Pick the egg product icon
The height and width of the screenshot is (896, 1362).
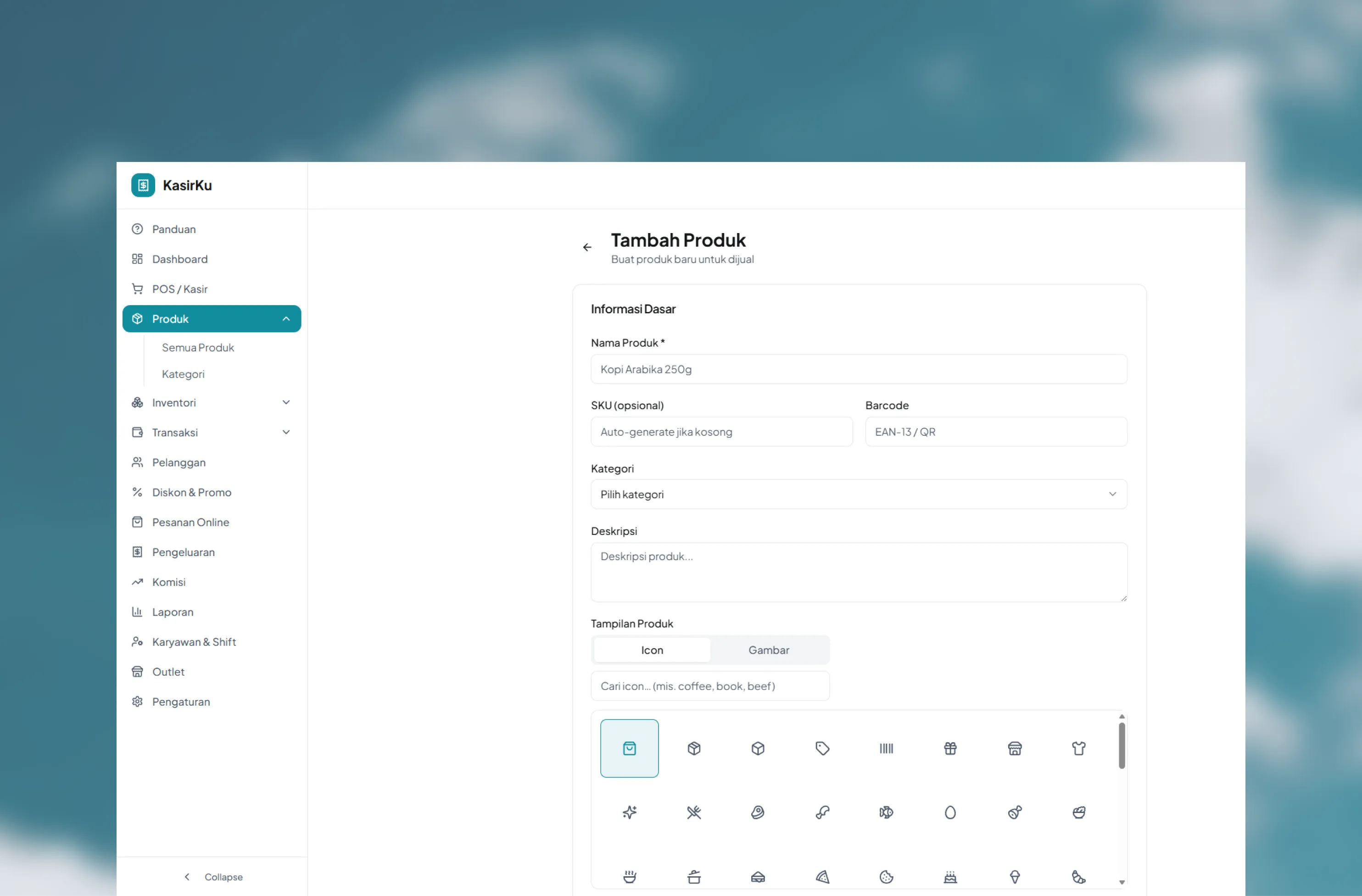(950, 812)
